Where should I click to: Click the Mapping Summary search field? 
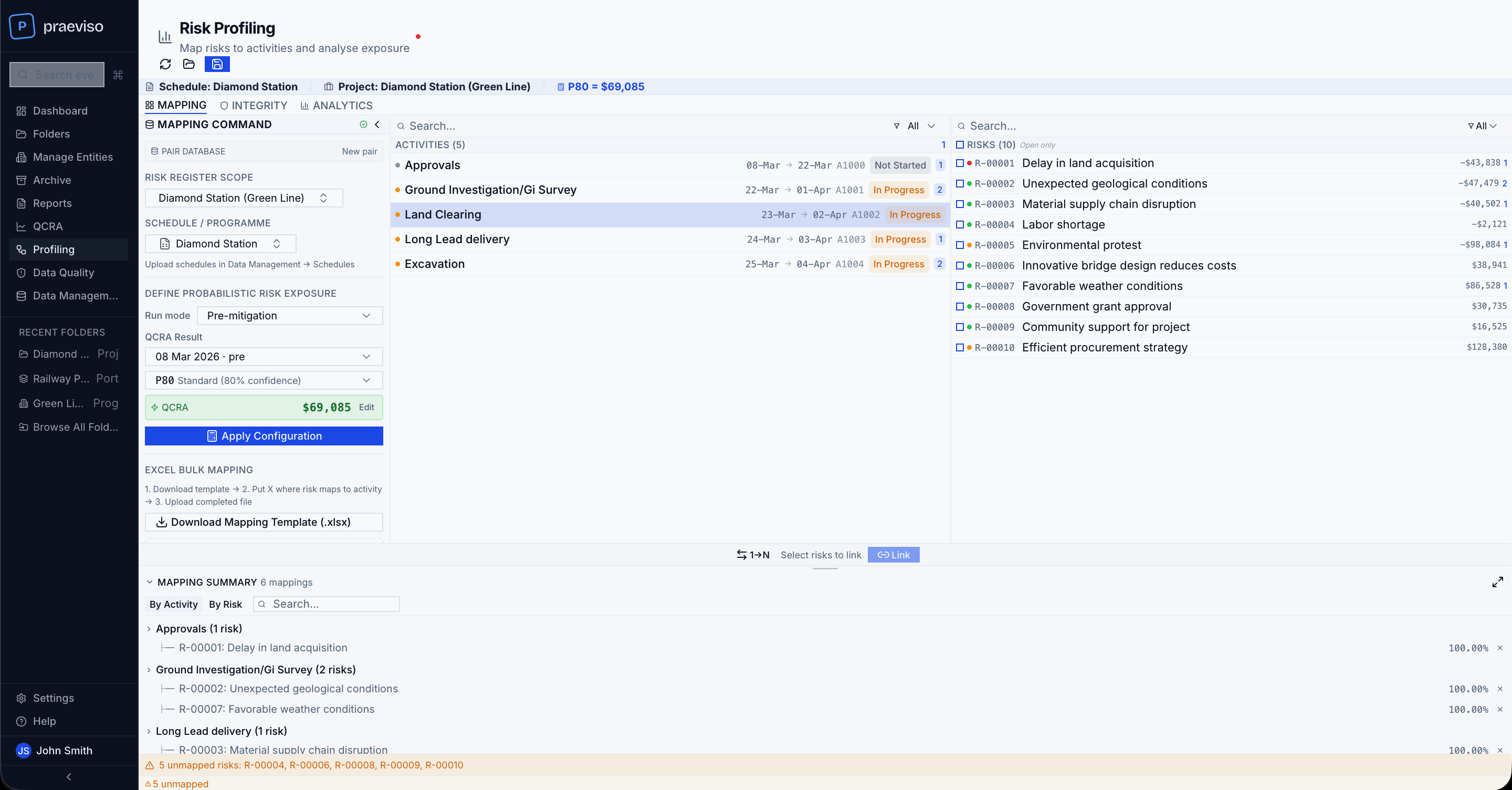327,604
